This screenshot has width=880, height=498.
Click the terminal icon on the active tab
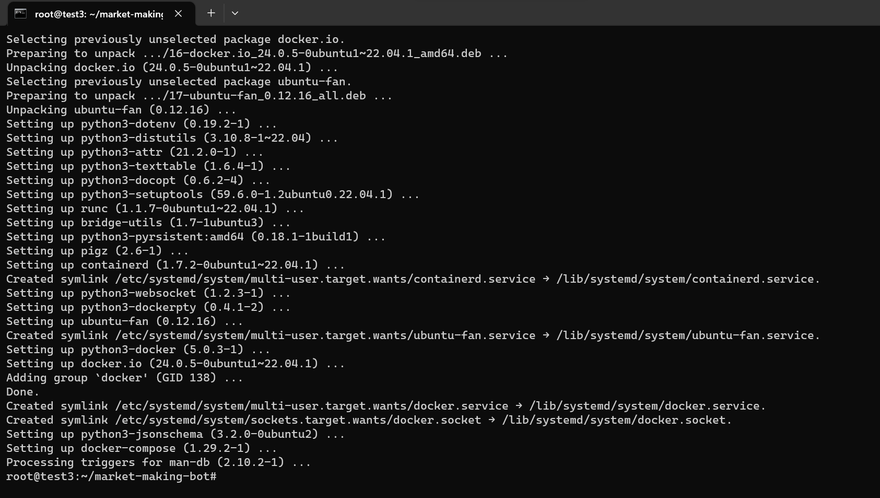tap(20, 13)
